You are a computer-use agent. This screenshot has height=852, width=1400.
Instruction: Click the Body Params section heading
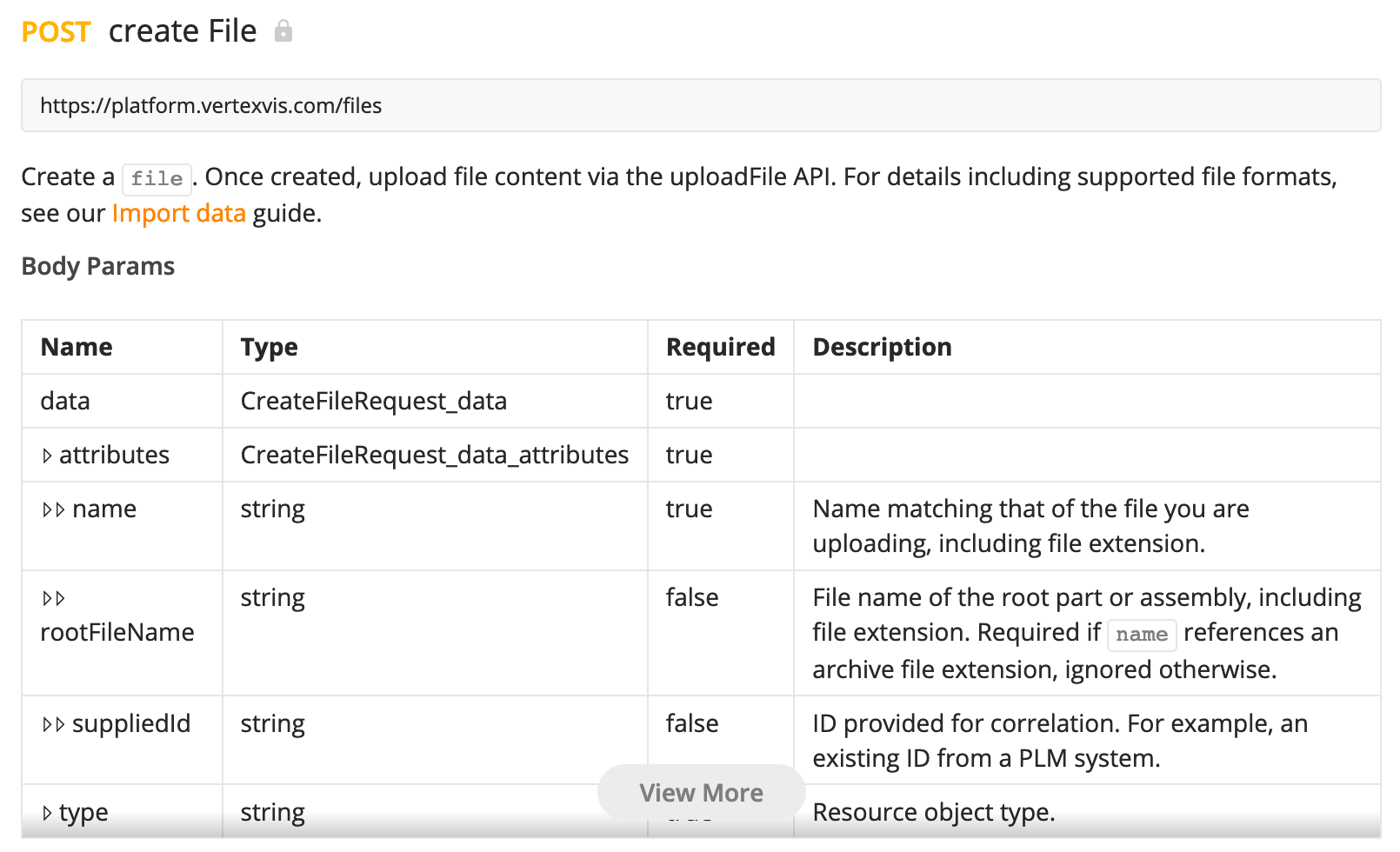click(x=97, y=267)
